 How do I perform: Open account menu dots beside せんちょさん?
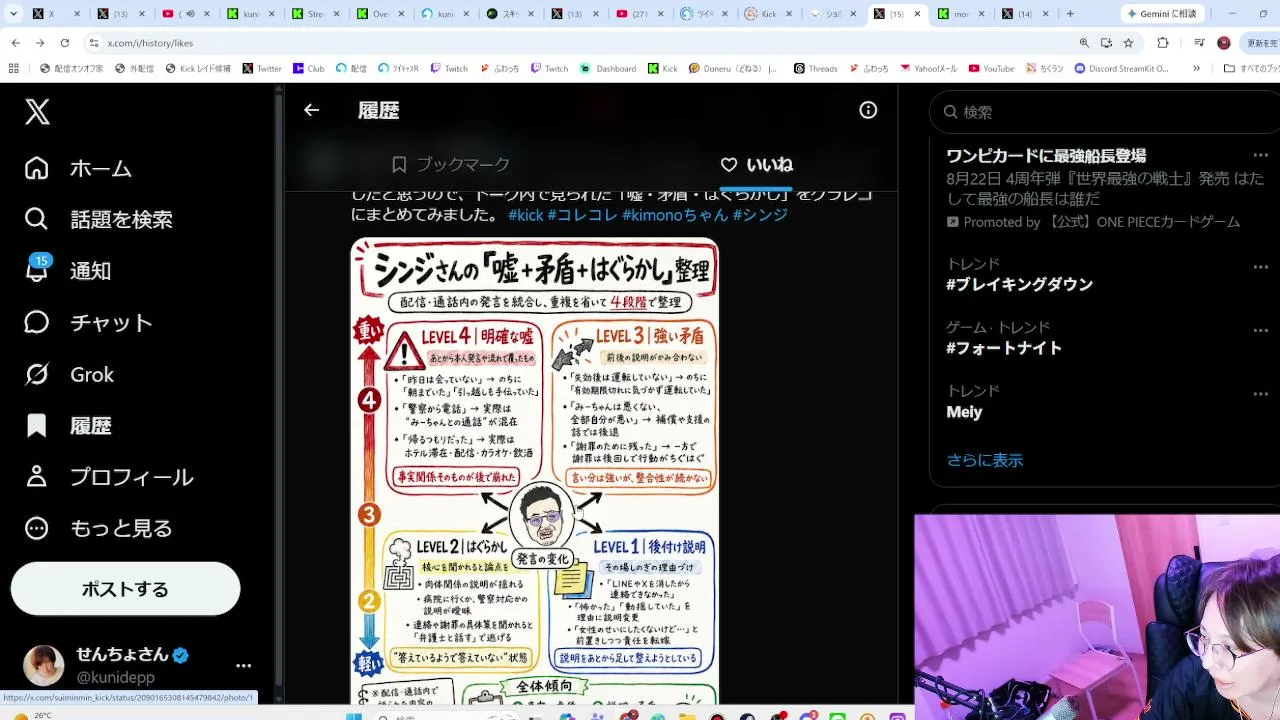(243, 665)
